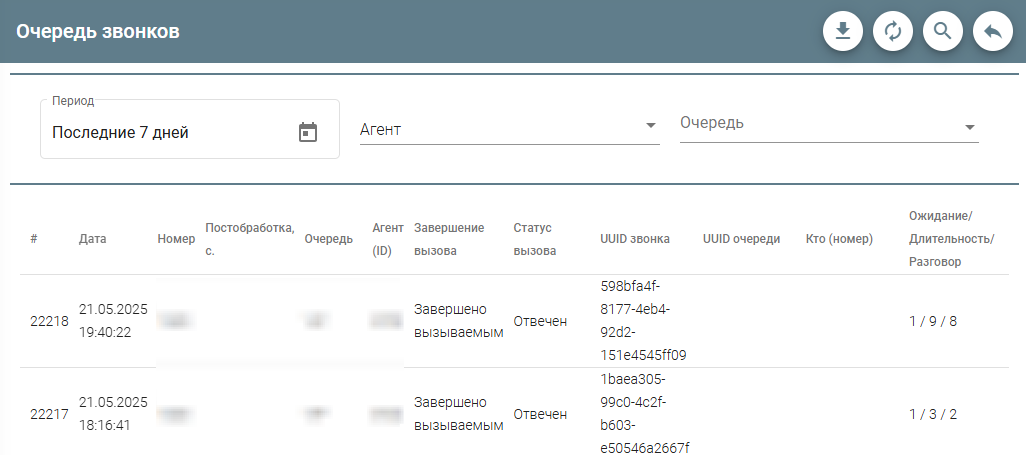Image resolution: width=1026 pixels, height=455 pixels.
Task: Expand the Агент dropdown
Action: coord(510,130)
